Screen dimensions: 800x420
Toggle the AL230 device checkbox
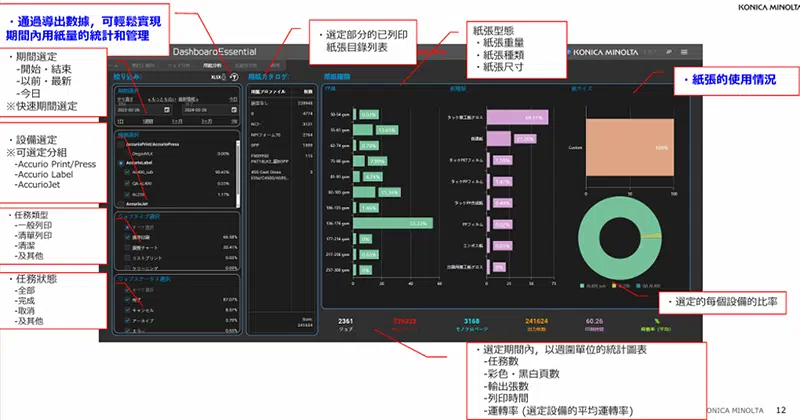pos(127,194)
